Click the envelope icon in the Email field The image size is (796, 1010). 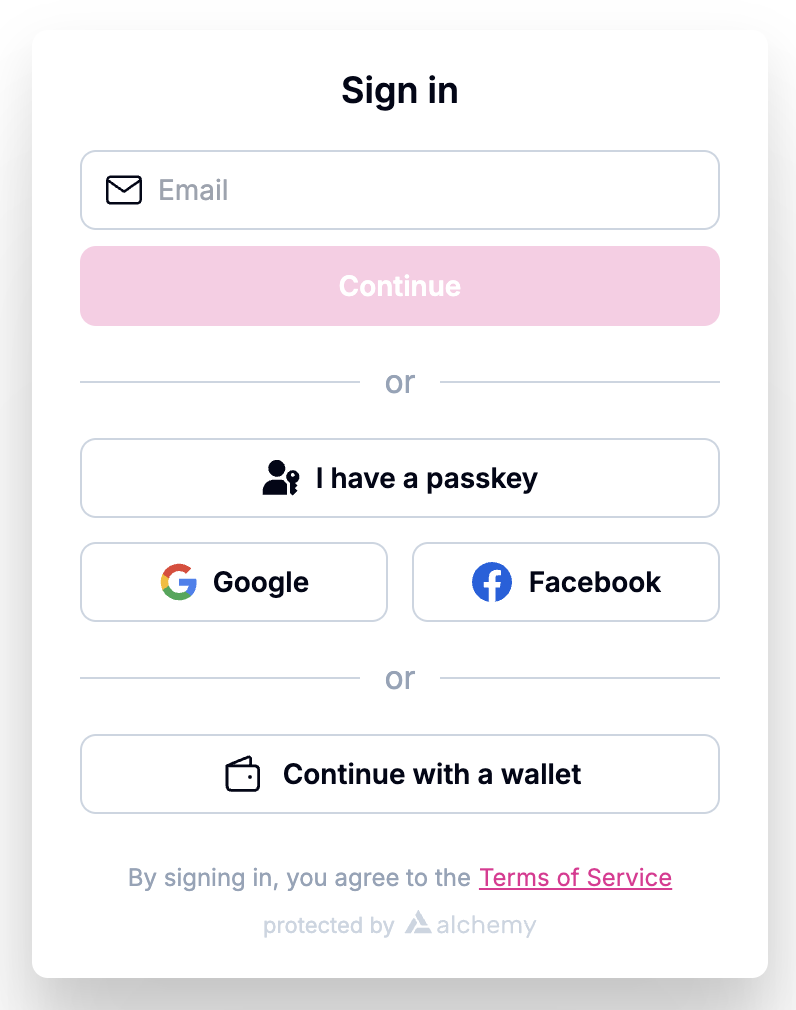pyautogui.click(x=123, y=190)
